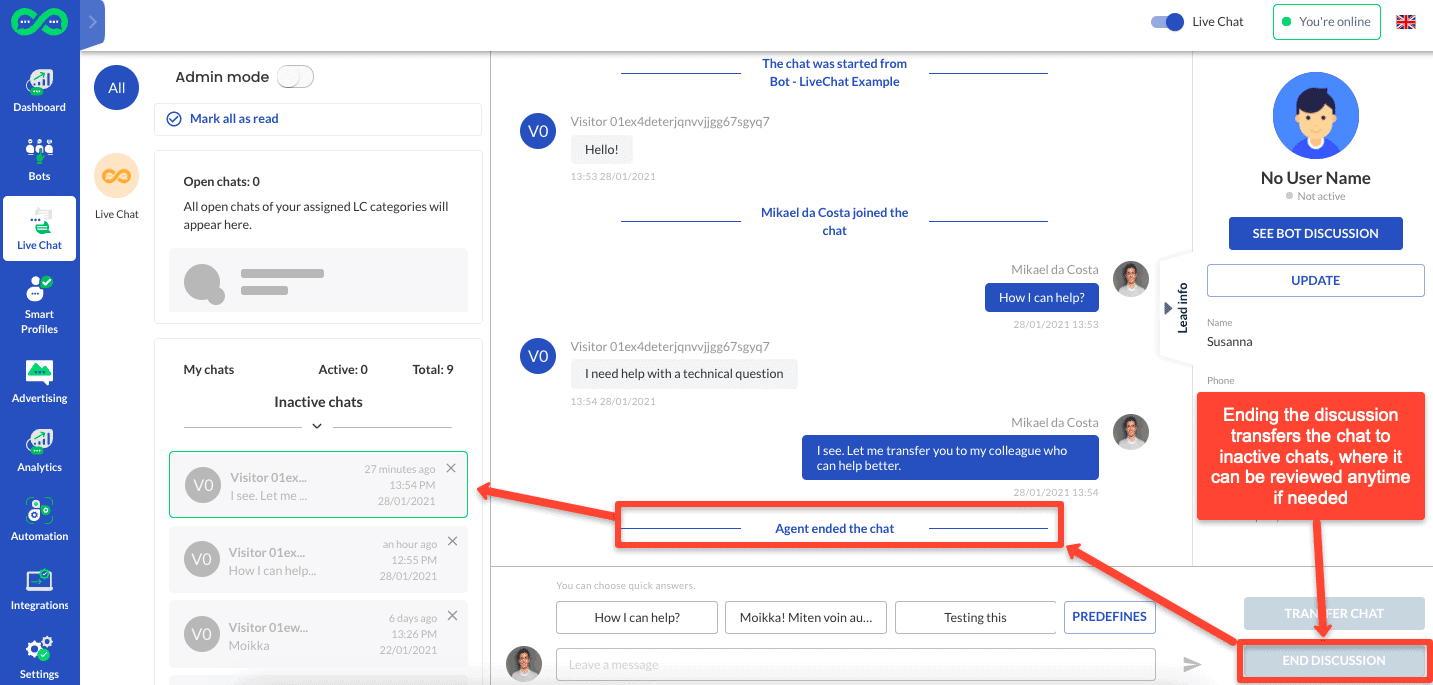Open the language selector flag
The height and width of the screenshot is (685, 1433).
[x=1405, y=21]
